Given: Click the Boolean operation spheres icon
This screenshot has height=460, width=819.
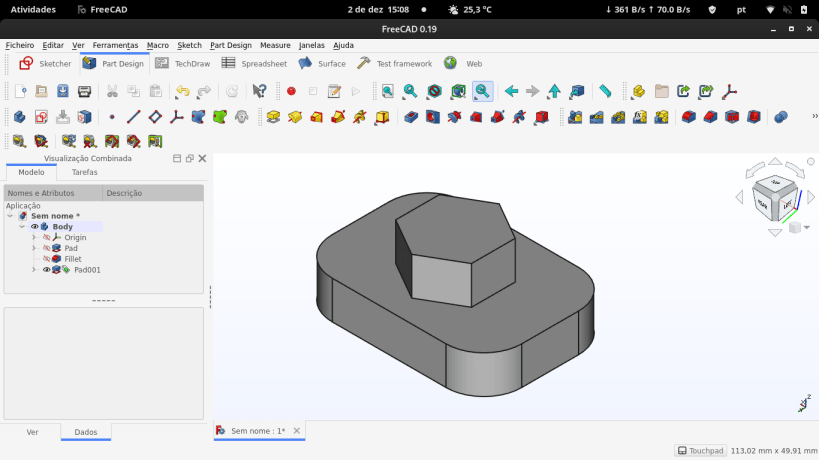Looking at the screenshot, I should (x=781, y=116).
